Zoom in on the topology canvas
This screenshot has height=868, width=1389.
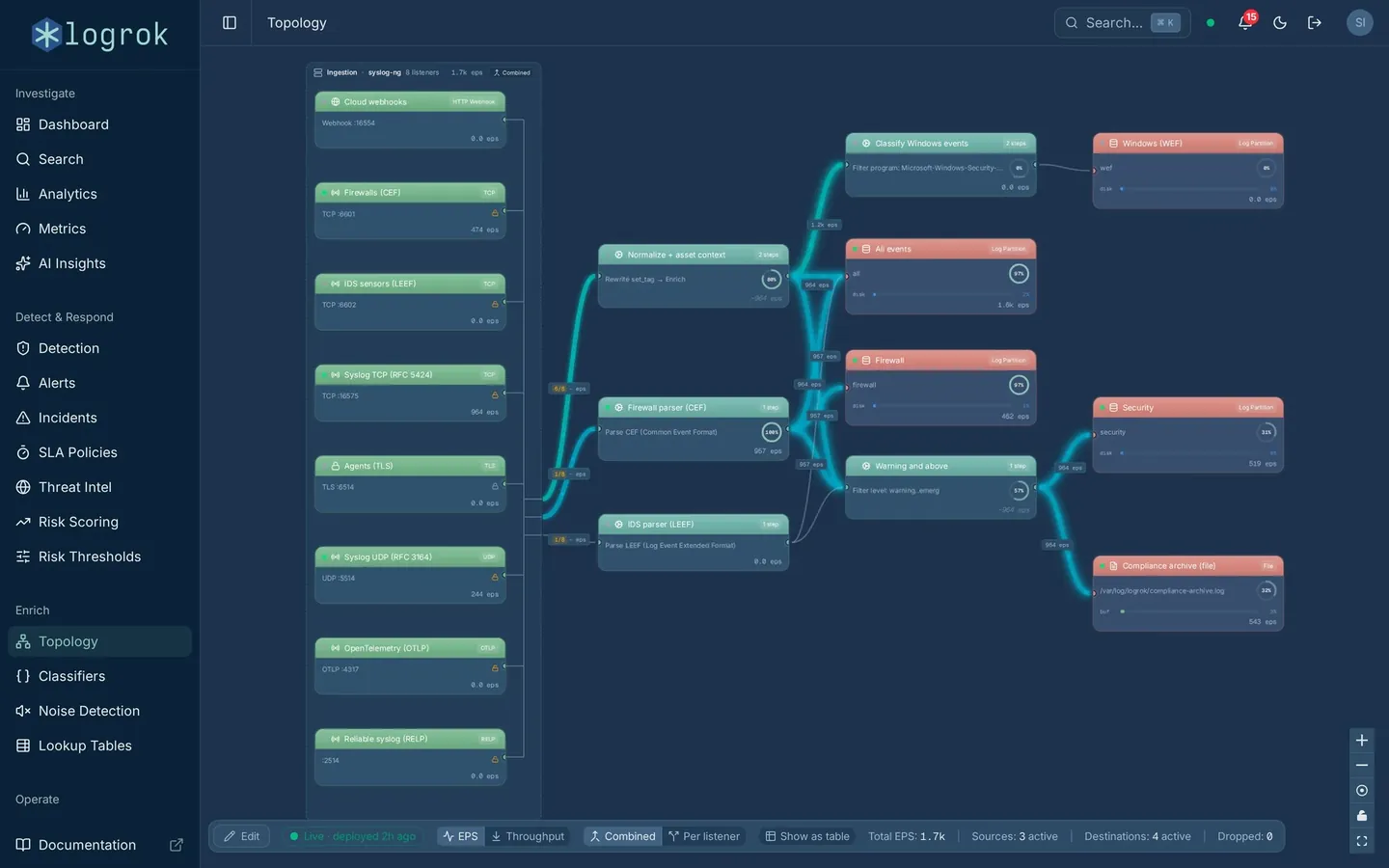[1362, 741]
